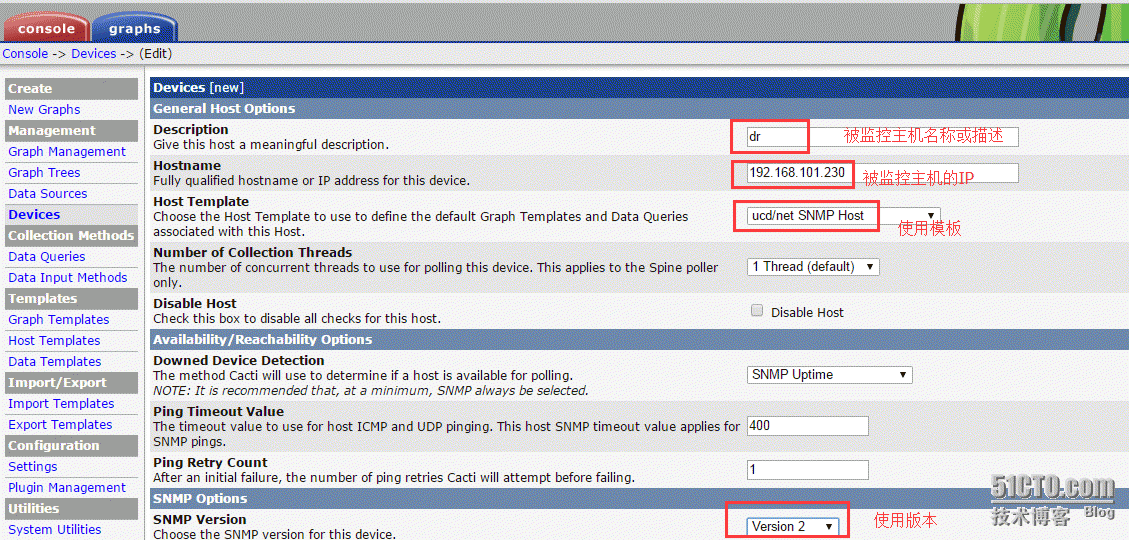1129x540 pixels.
Task: Open Downed Device Detection dropdown
Action: (829, 374)
